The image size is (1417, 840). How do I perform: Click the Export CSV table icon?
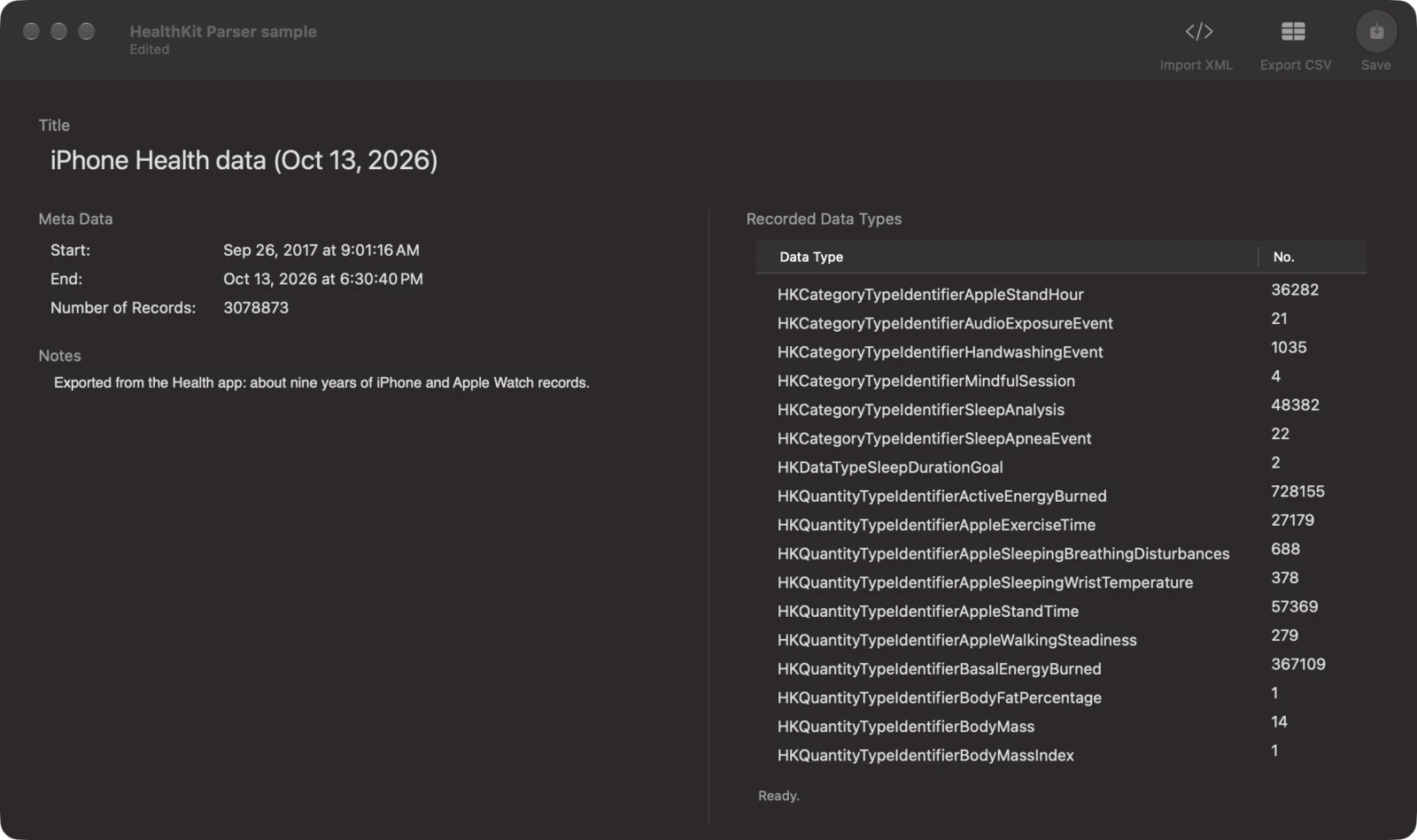pos(1293,32)
